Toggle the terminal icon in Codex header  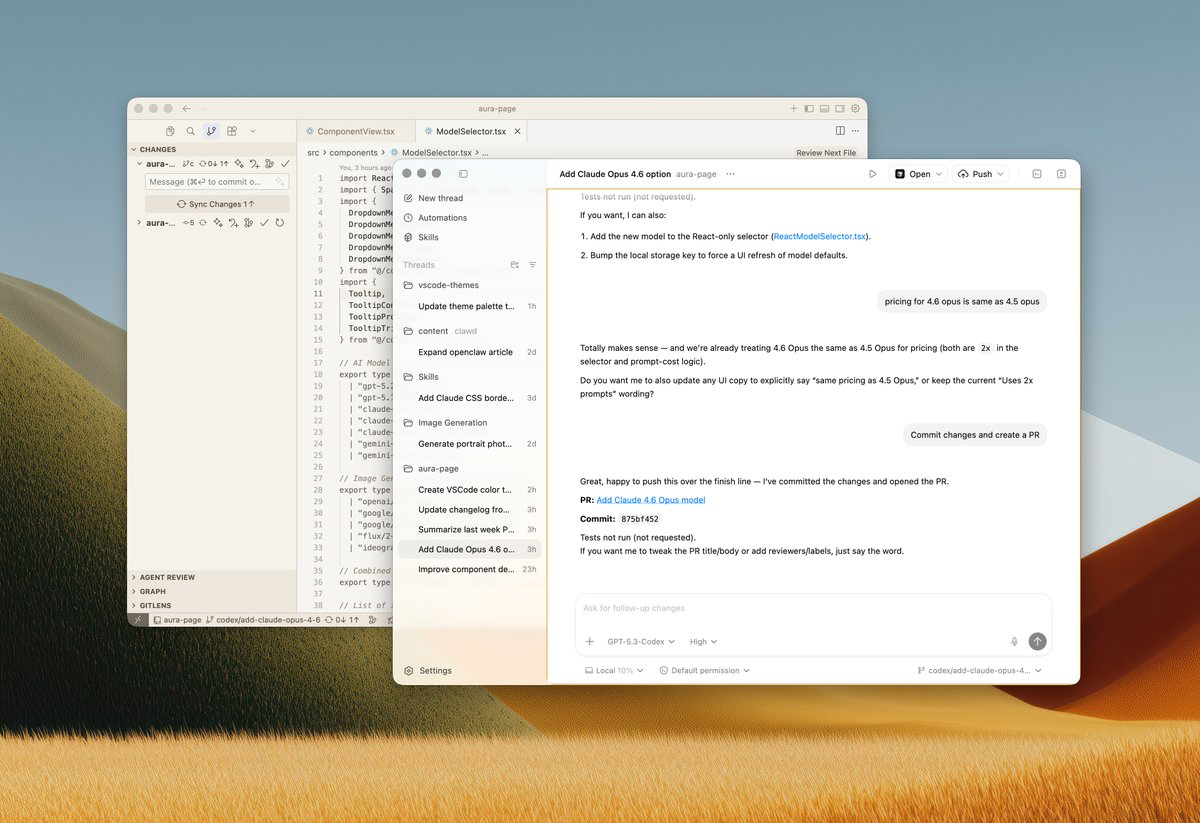click(1037, 174)
